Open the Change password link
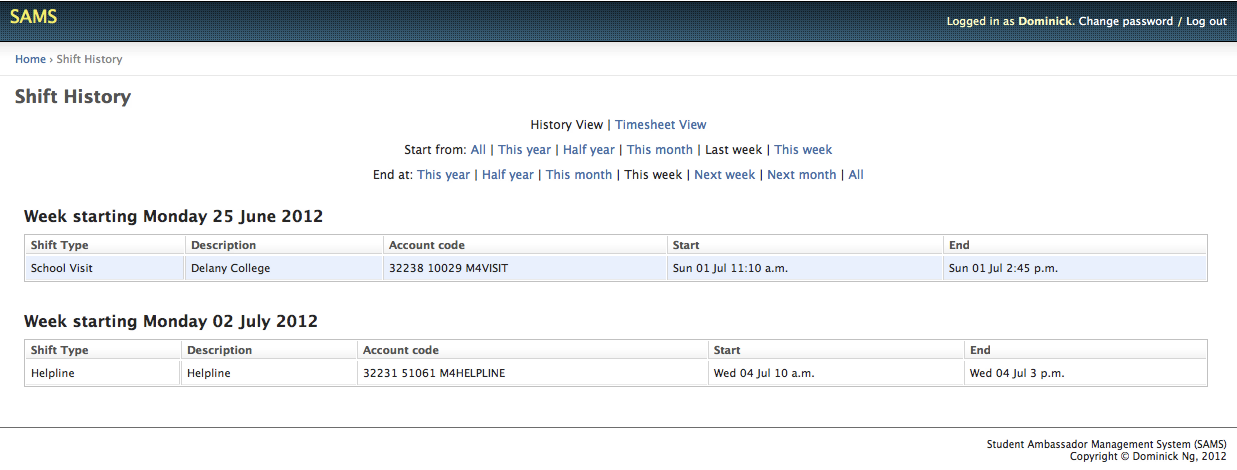The width and height of the screenshot is (1237, 470). tap(1125, 22)
